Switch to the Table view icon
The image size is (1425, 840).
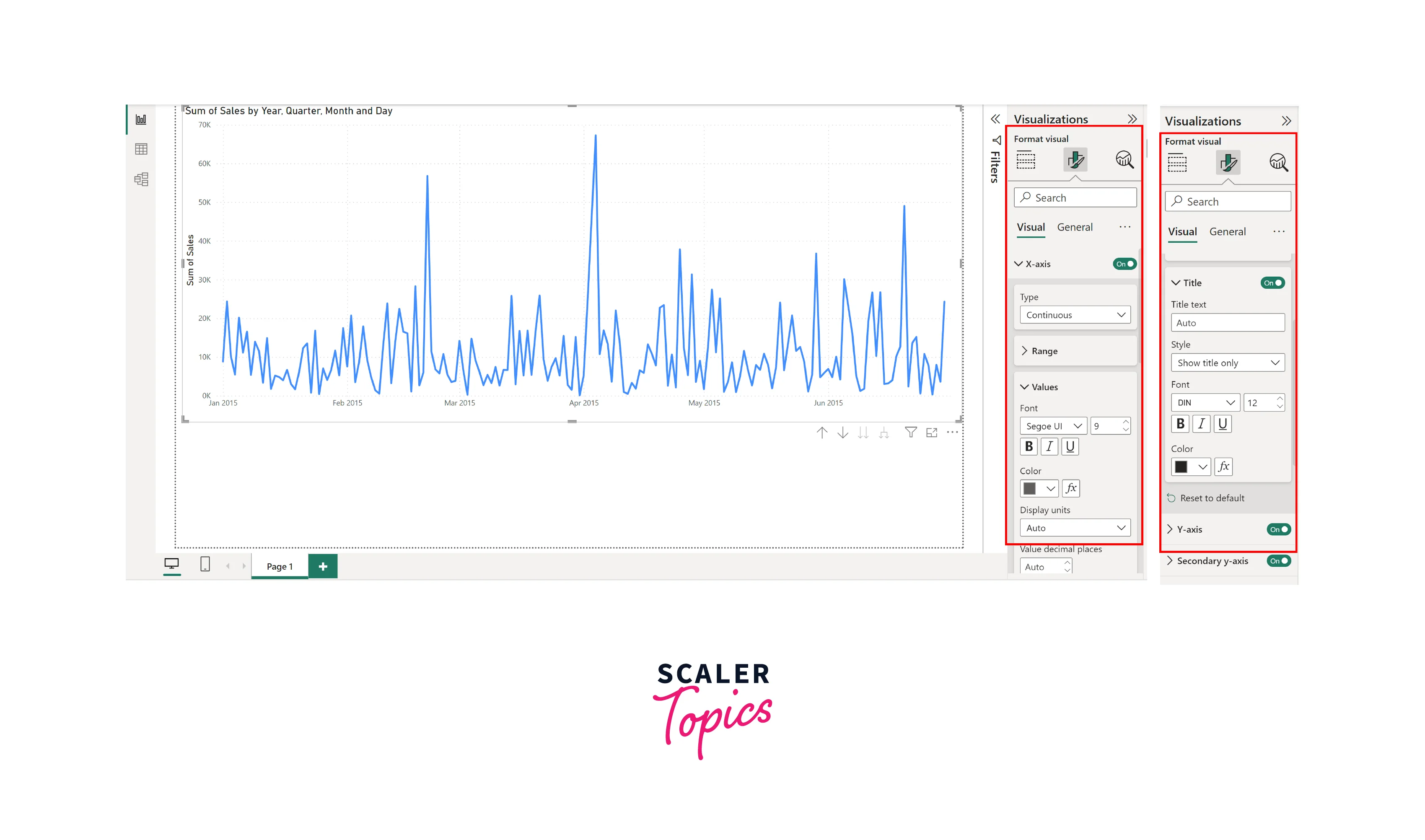pos(141,149)
